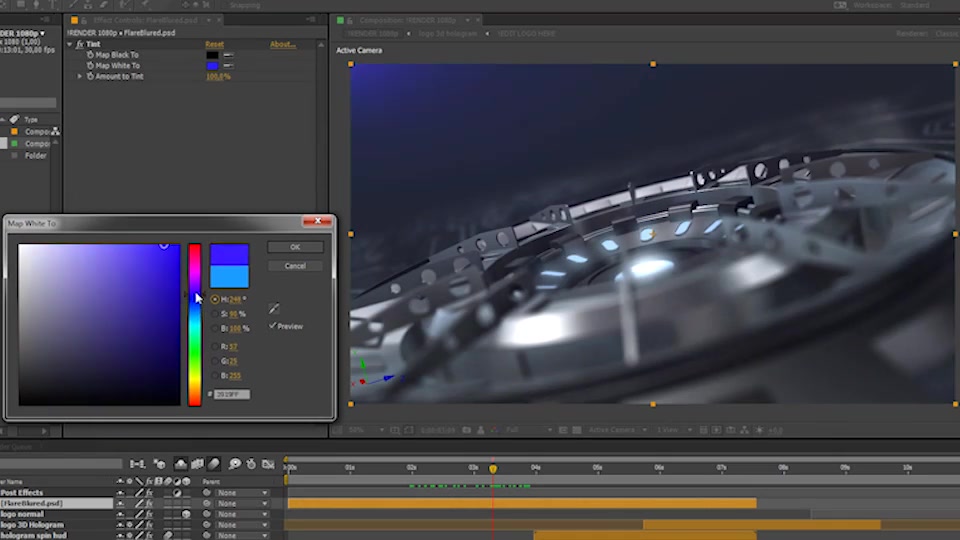Click the Reset link for Tint
The height and width of the screenshot is (540, 960).
point(214,44)
